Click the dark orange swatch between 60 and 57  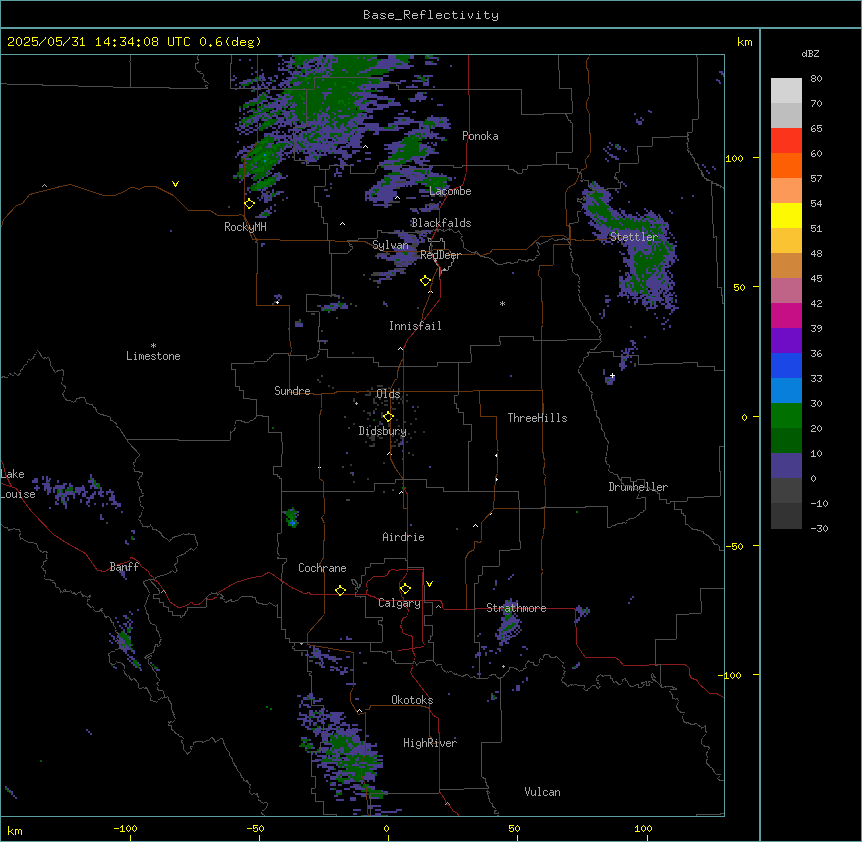click(x=786, y=165)
